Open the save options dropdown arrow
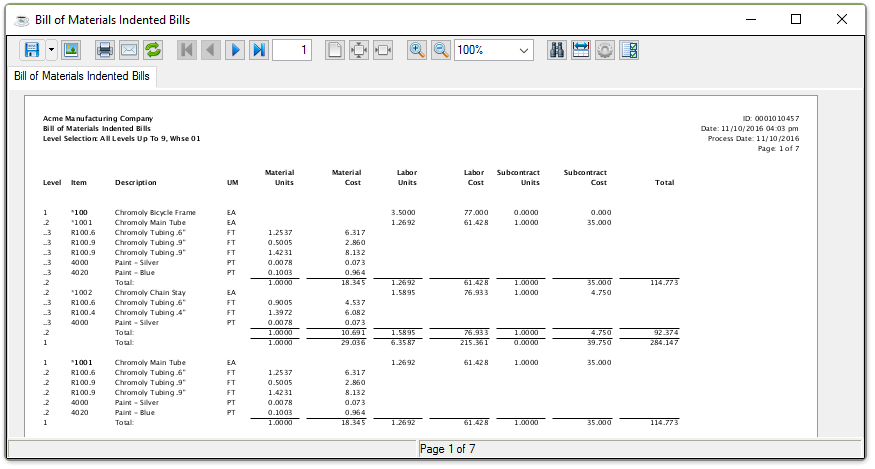The image size is (875, 469). [51, 49]
